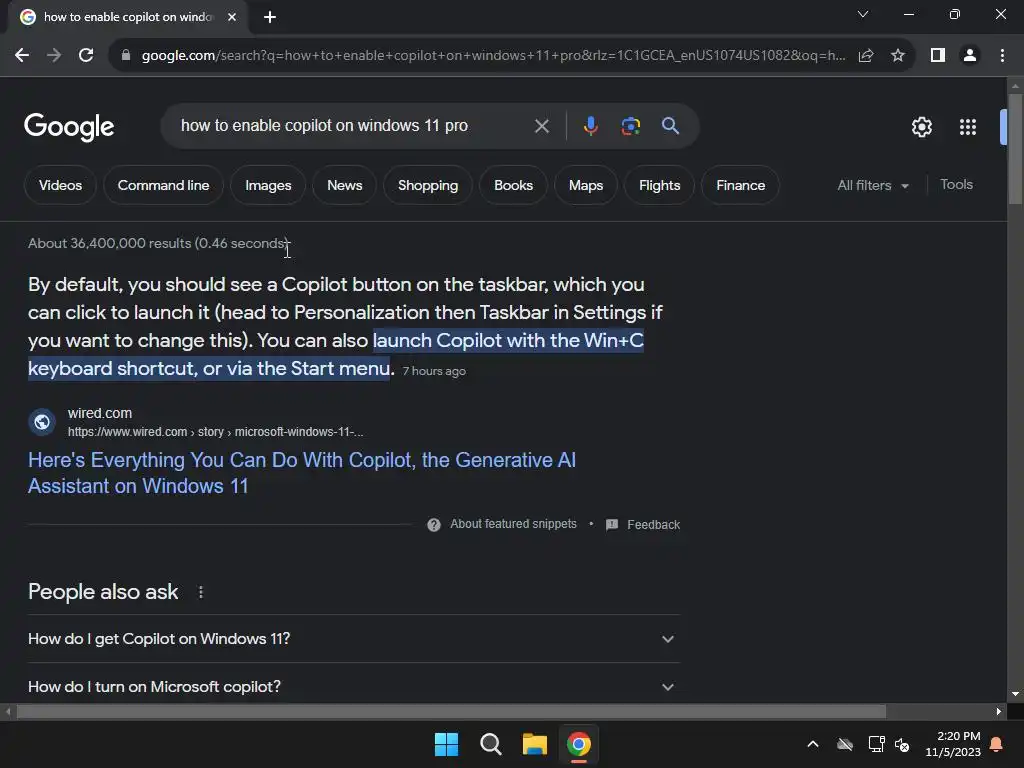Clear the search query text
Screen dimensions: 1024x768
541,126
